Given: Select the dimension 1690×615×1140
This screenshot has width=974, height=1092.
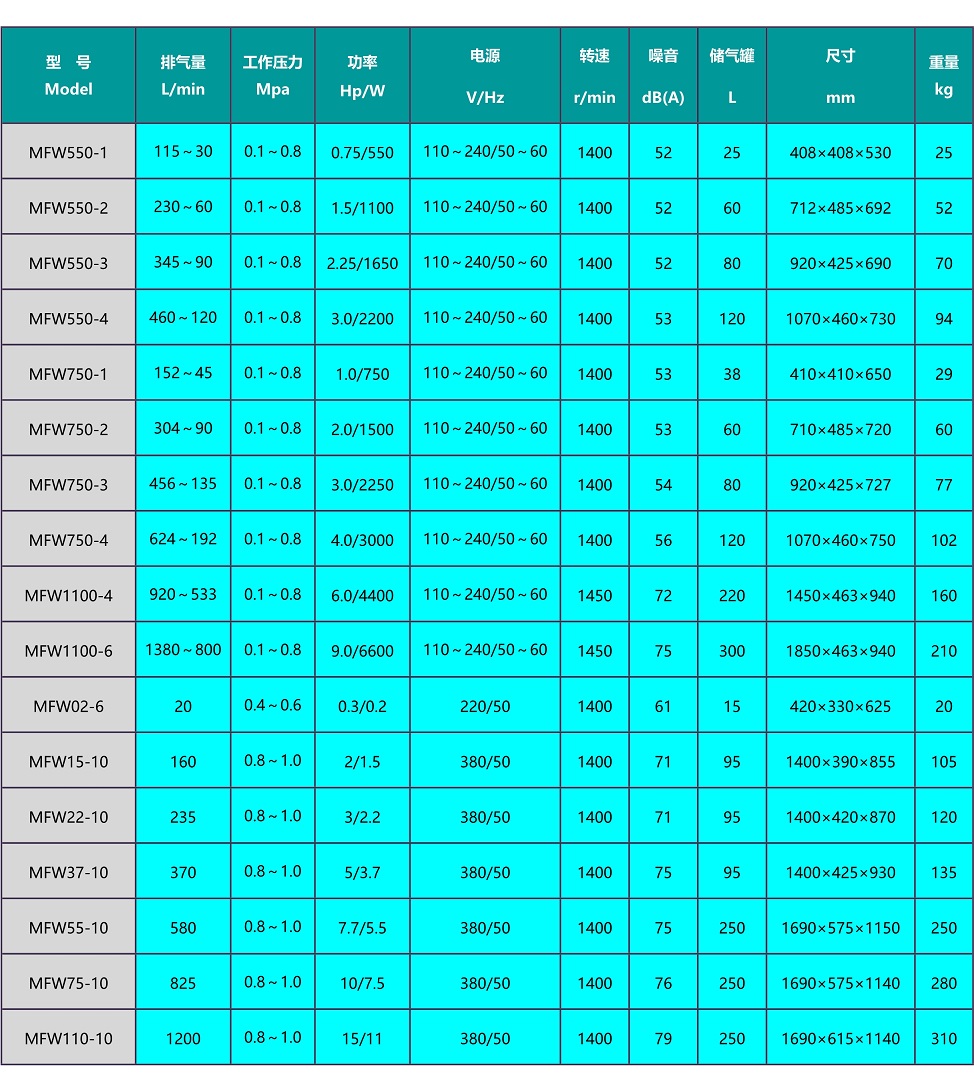Looking at the screenshot, I should pos(840,1038).
